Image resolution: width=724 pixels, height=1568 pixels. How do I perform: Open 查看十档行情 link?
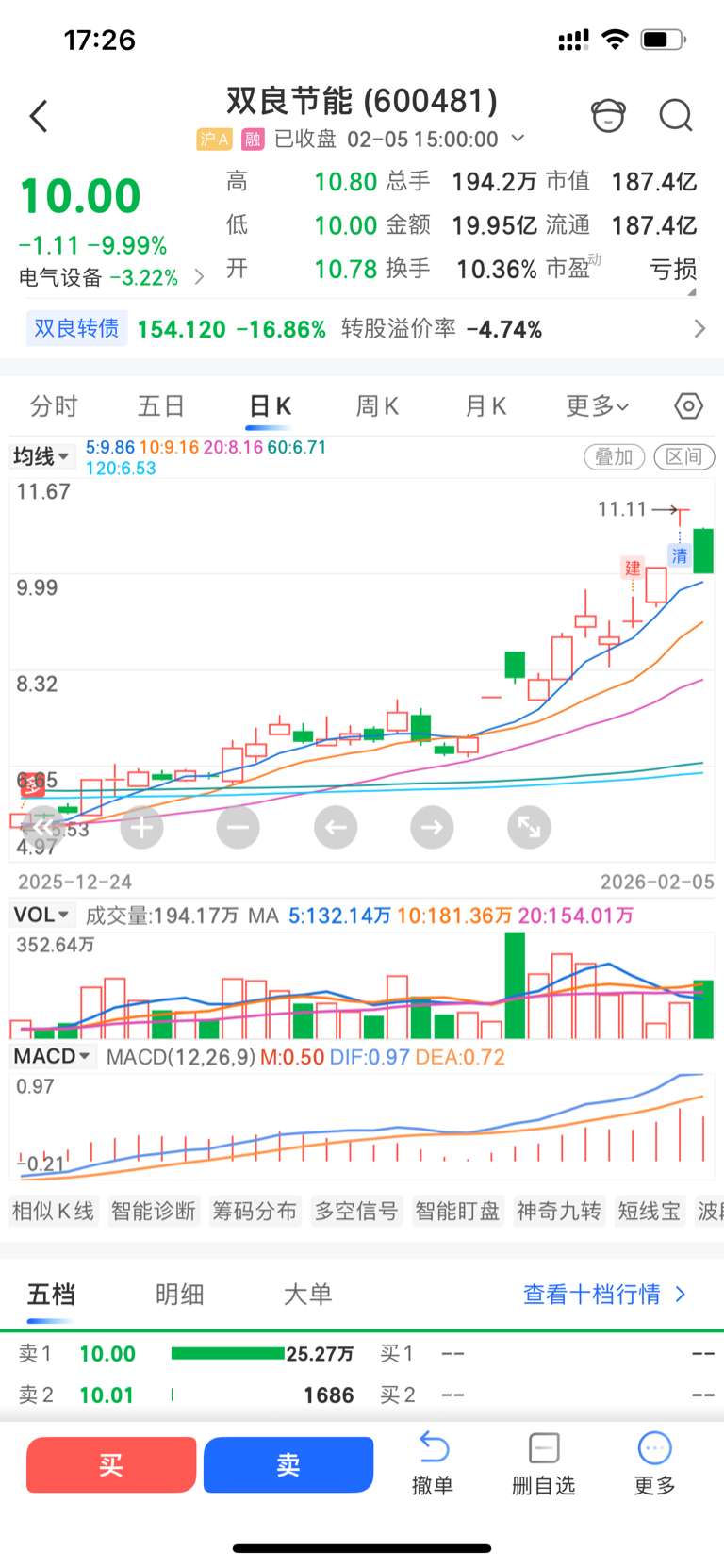coord(604,1294)
